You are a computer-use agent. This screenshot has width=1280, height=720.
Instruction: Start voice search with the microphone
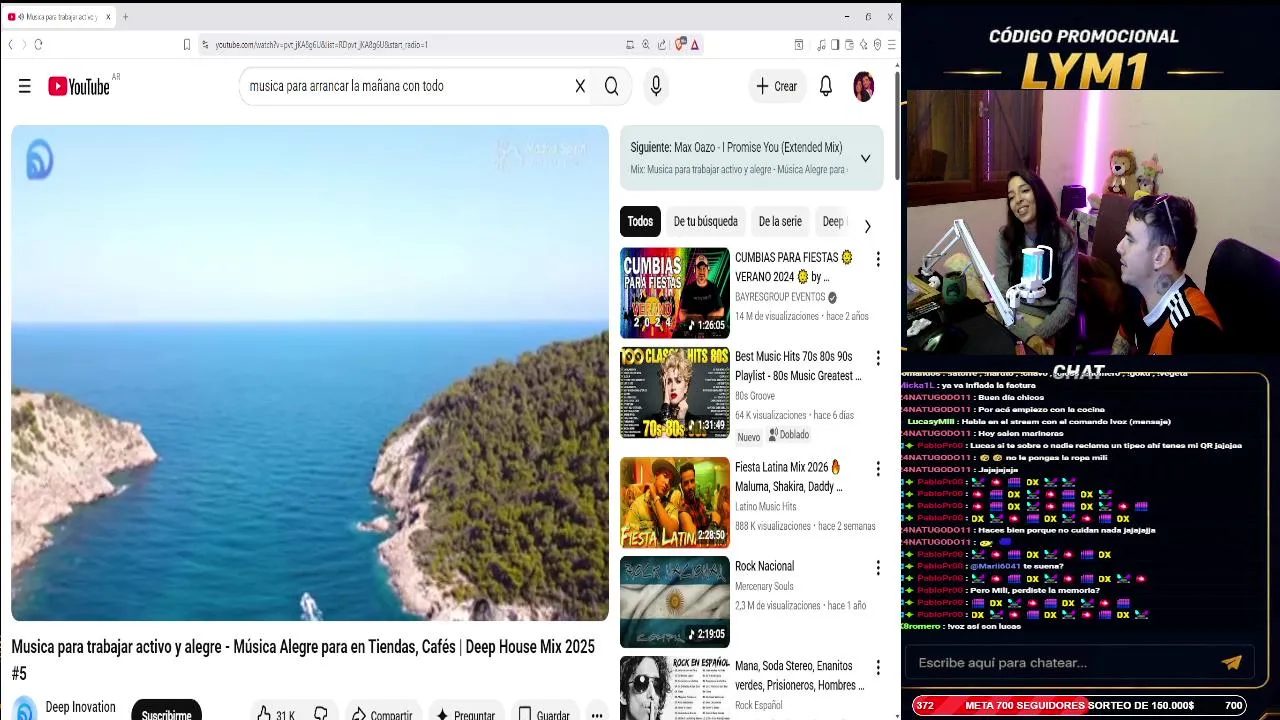pyautogui.click(x=656, y=86)
